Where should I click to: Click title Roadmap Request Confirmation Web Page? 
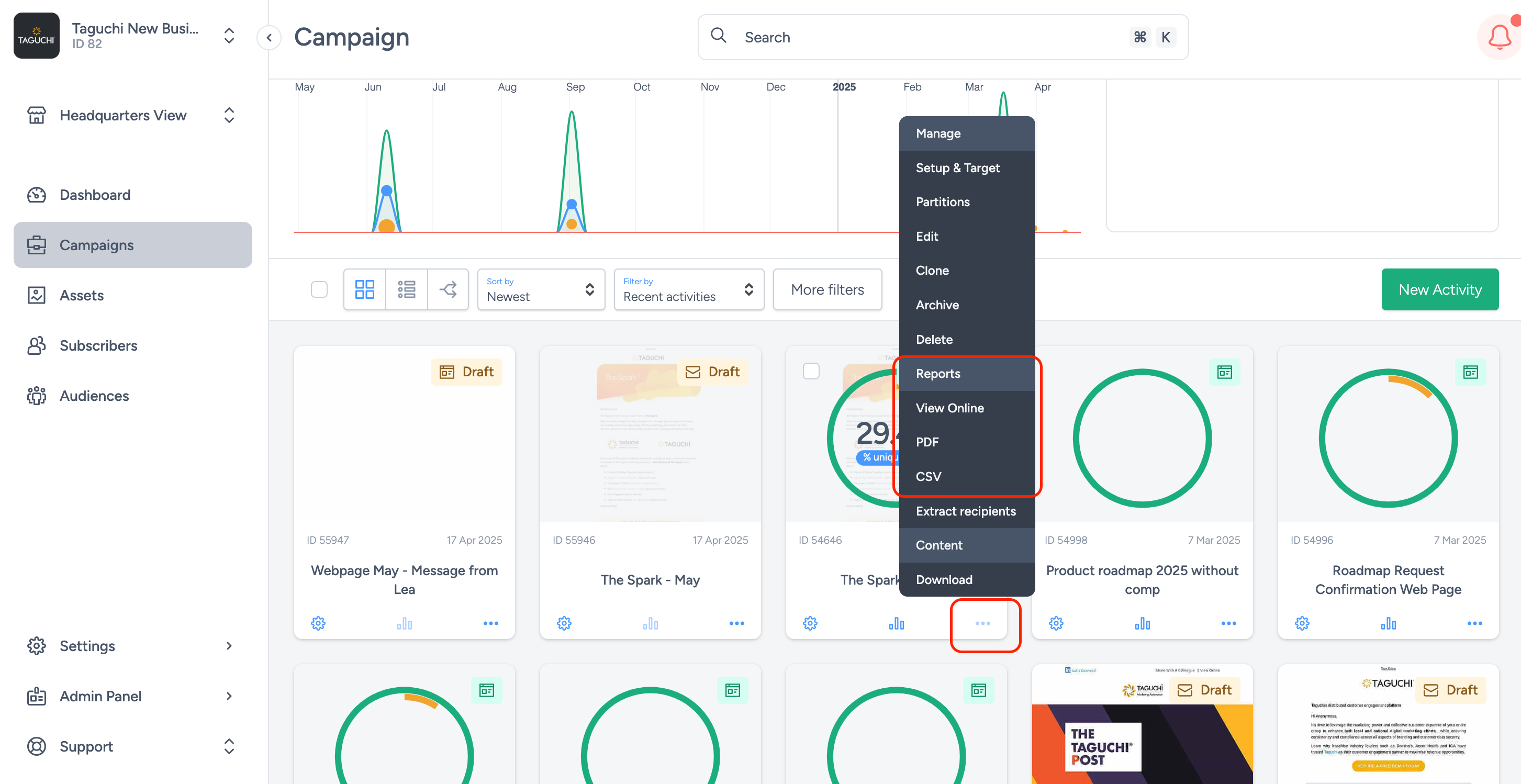point(1388,580)
